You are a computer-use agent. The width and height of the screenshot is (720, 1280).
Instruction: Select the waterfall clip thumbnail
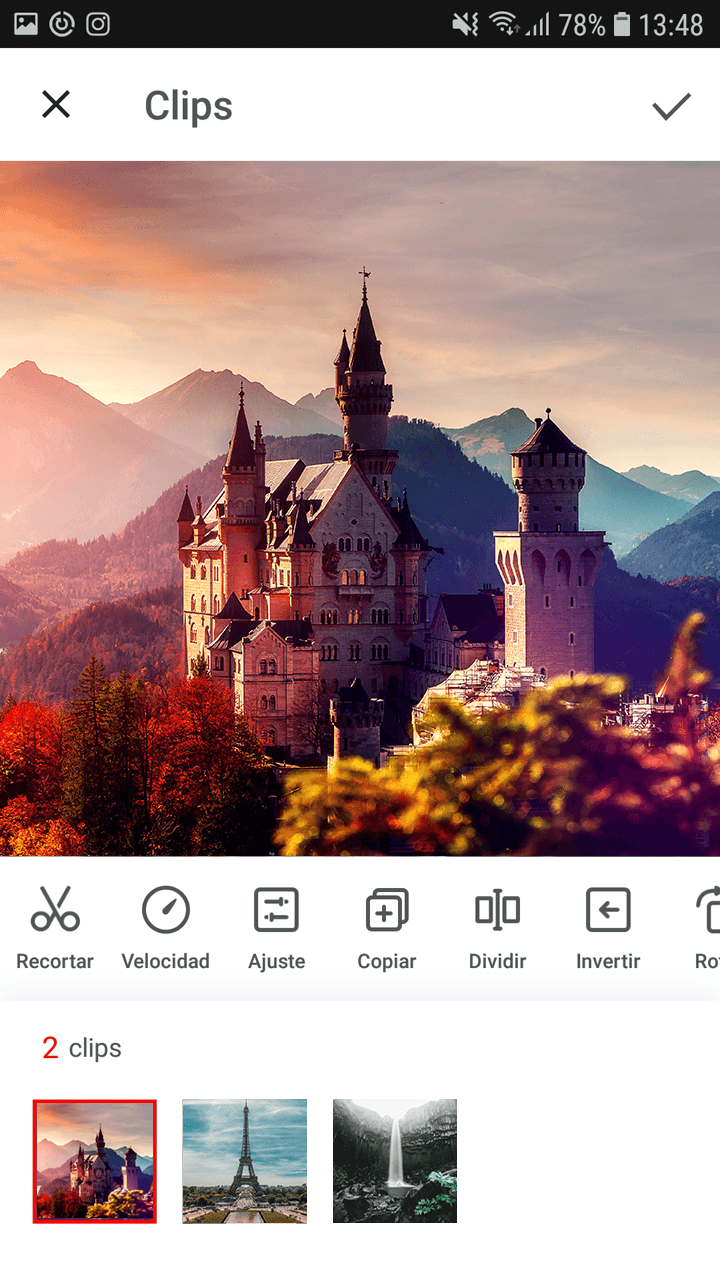(x=395, y=1161)
